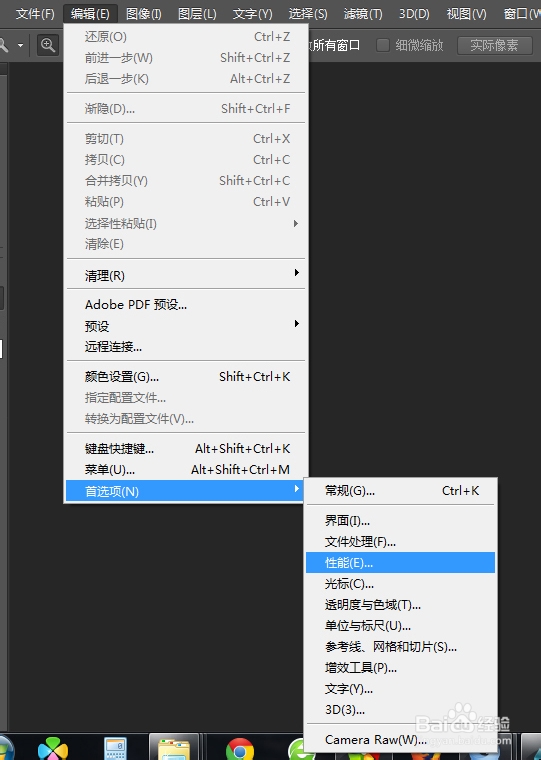The height and width of the screenshot is (760, 541).
Task: Choose 后退一步(K) menu entry
Action: (186, 79)
